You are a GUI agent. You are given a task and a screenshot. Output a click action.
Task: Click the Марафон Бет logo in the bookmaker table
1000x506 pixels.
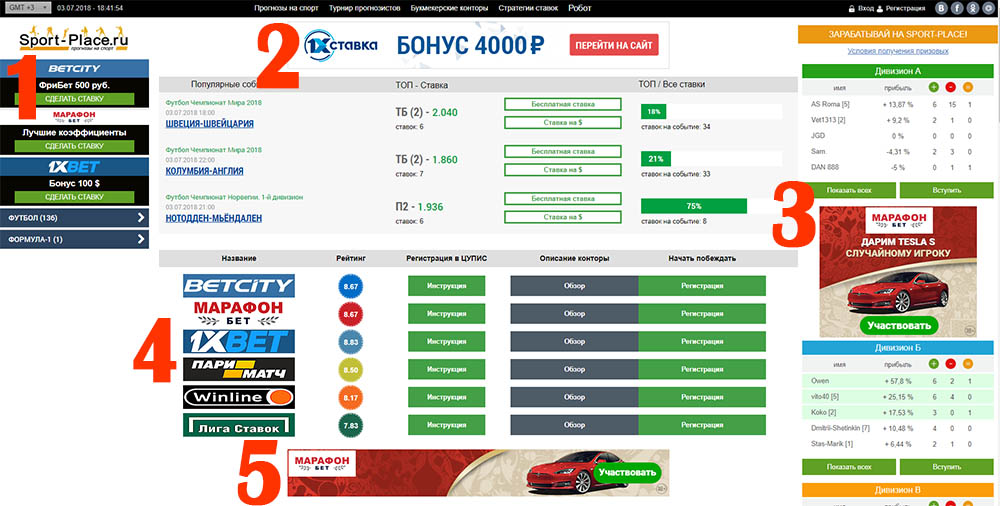pyautogui.click(x=239, y=313)
